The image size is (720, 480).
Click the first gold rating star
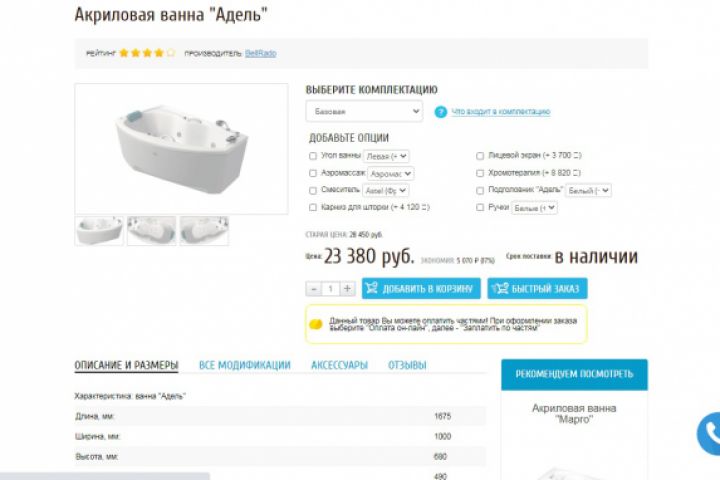click(x=124, y=53)
